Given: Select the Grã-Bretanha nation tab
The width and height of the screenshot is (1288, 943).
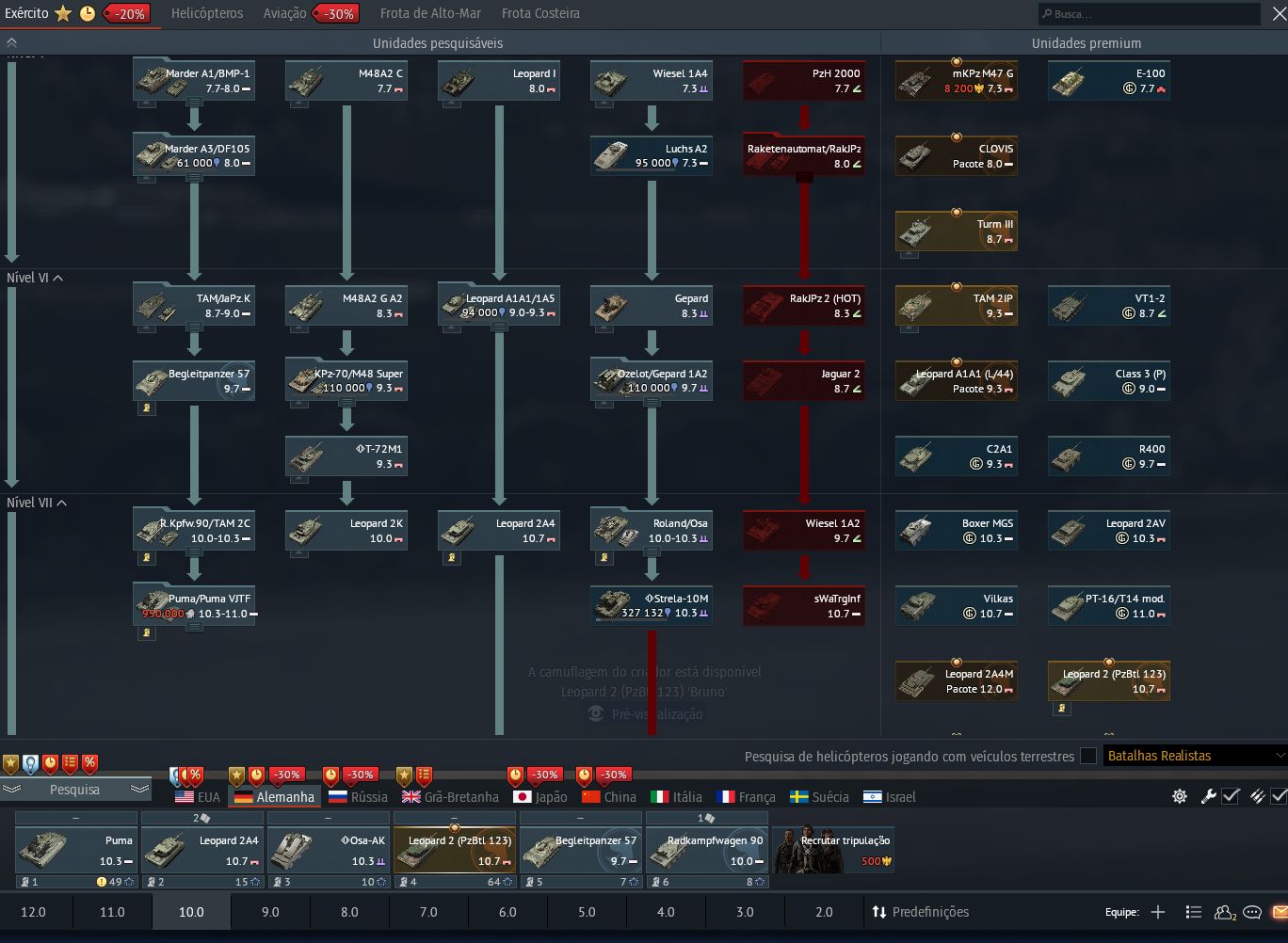Looking at the screenshot, I should click(450, 797).
